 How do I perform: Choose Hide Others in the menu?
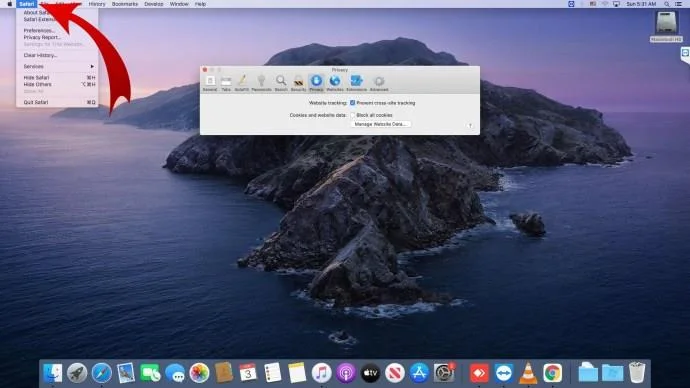pyautogui.click(x=57, y=84)
